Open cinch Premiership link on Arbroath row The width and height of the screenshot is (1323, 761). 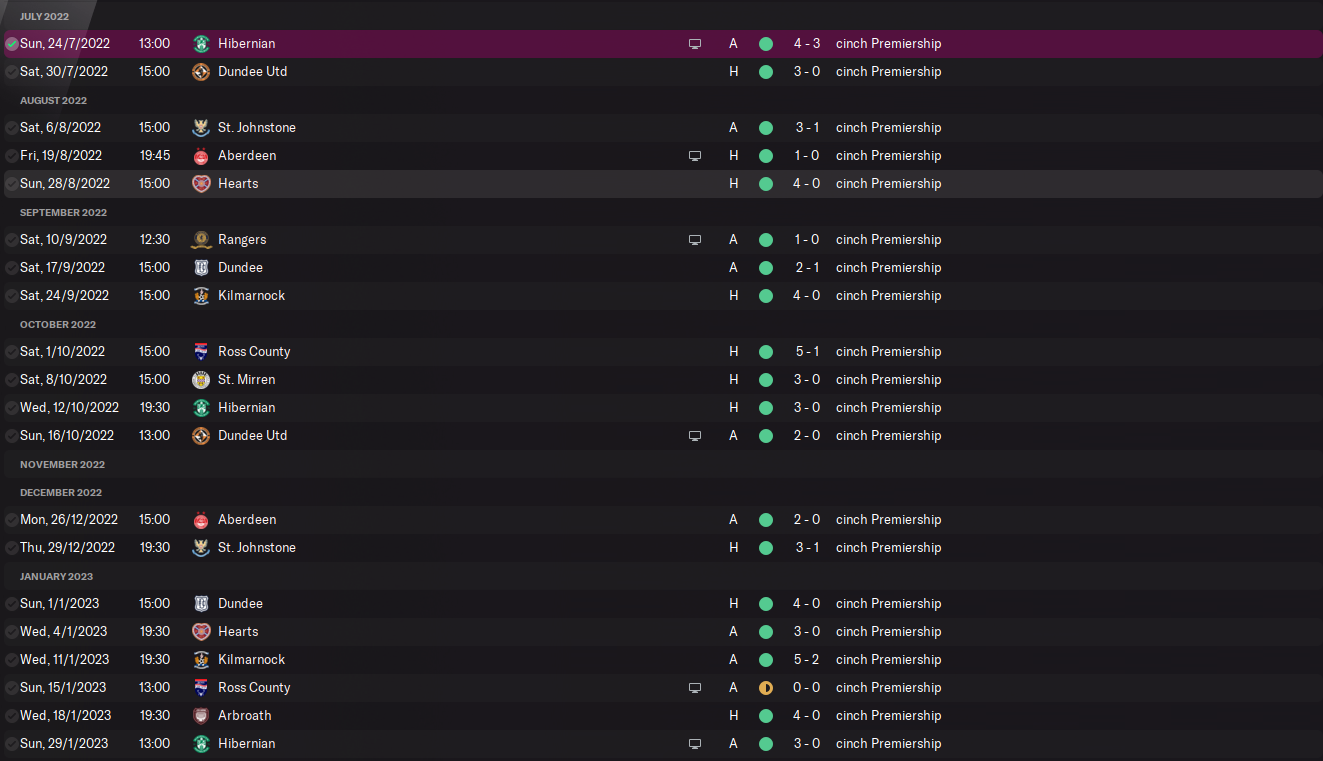(x=888, y=716)
